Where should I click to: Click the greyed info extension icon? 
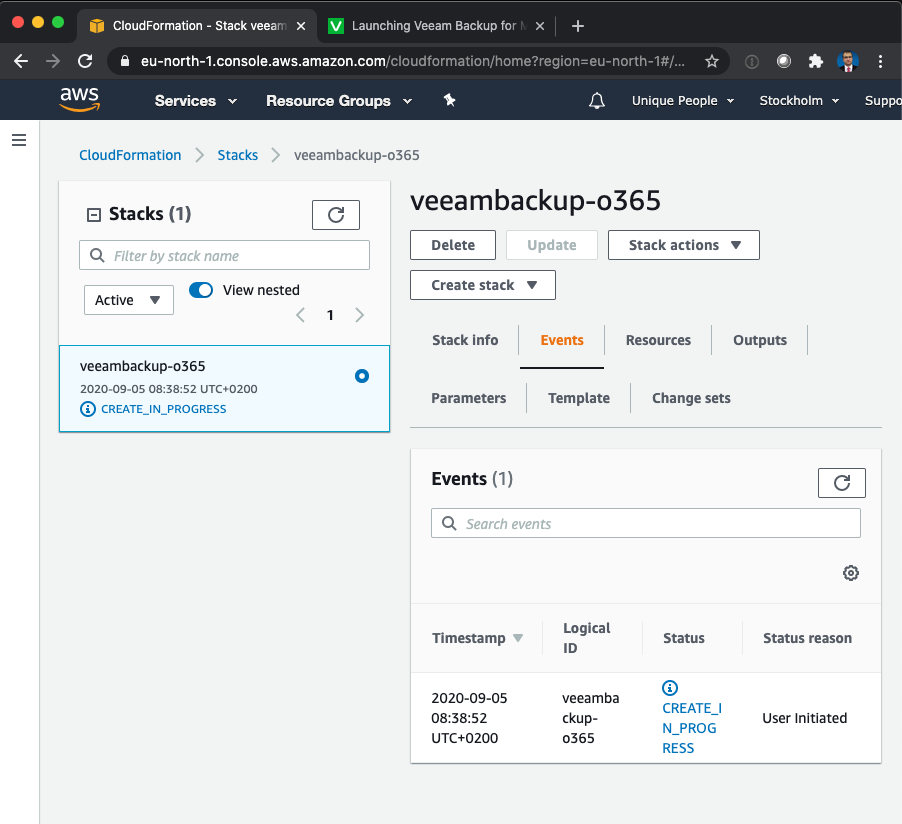752,61
